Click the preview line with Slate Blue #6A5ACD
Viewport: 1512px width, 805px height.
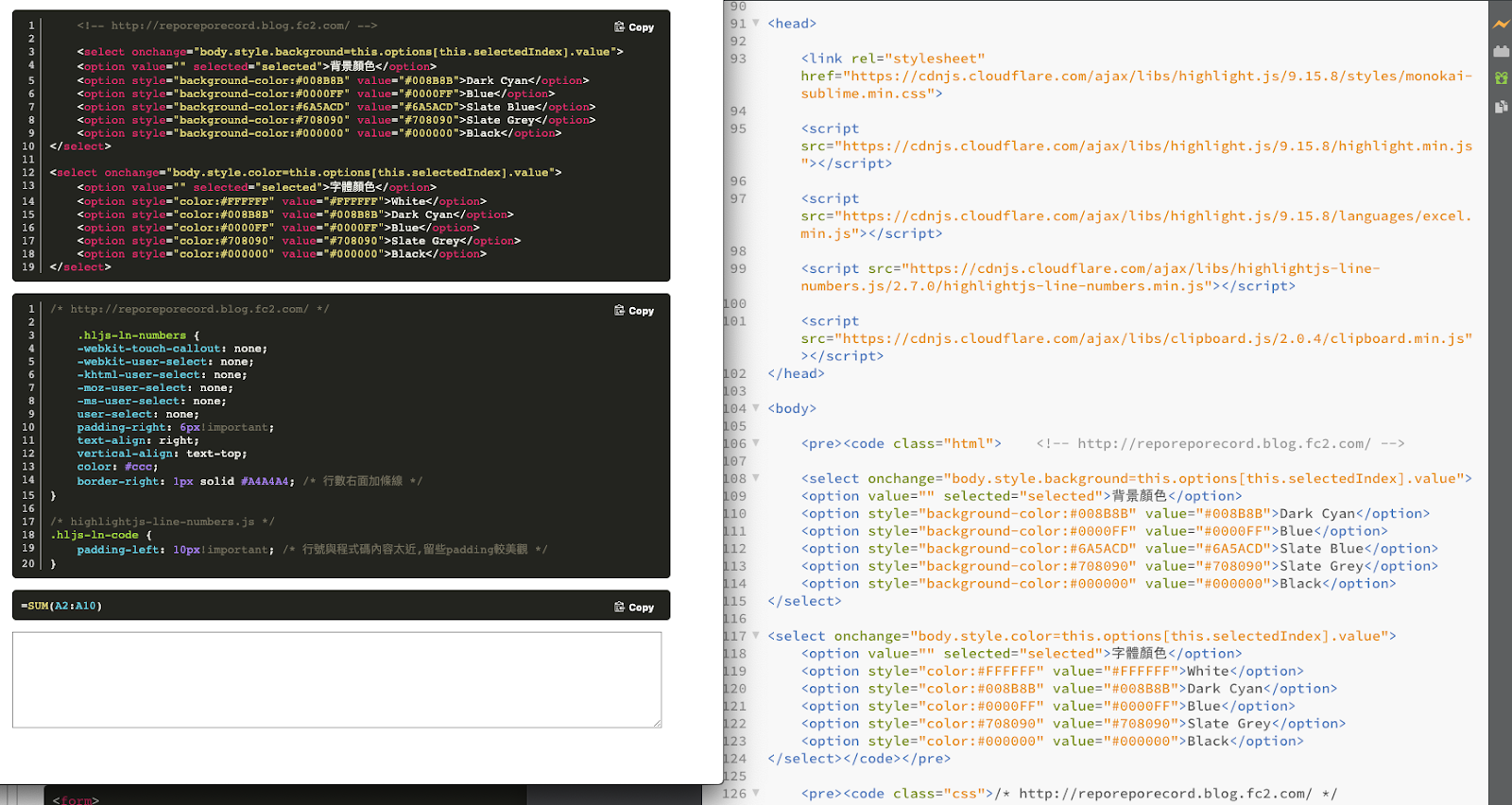pyautogui.click(x=336, y=107)
